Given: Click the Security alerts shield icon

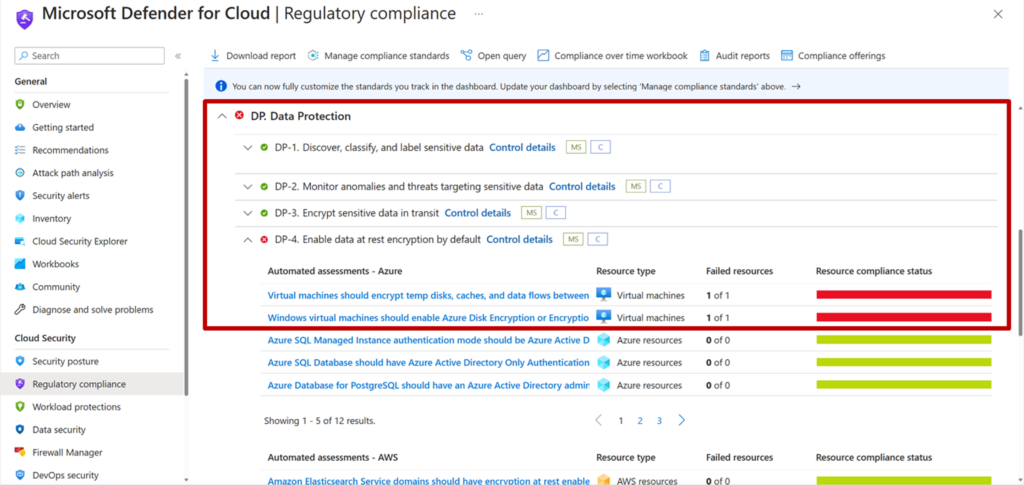Looking at the screenshot, I should coord(20,196).
